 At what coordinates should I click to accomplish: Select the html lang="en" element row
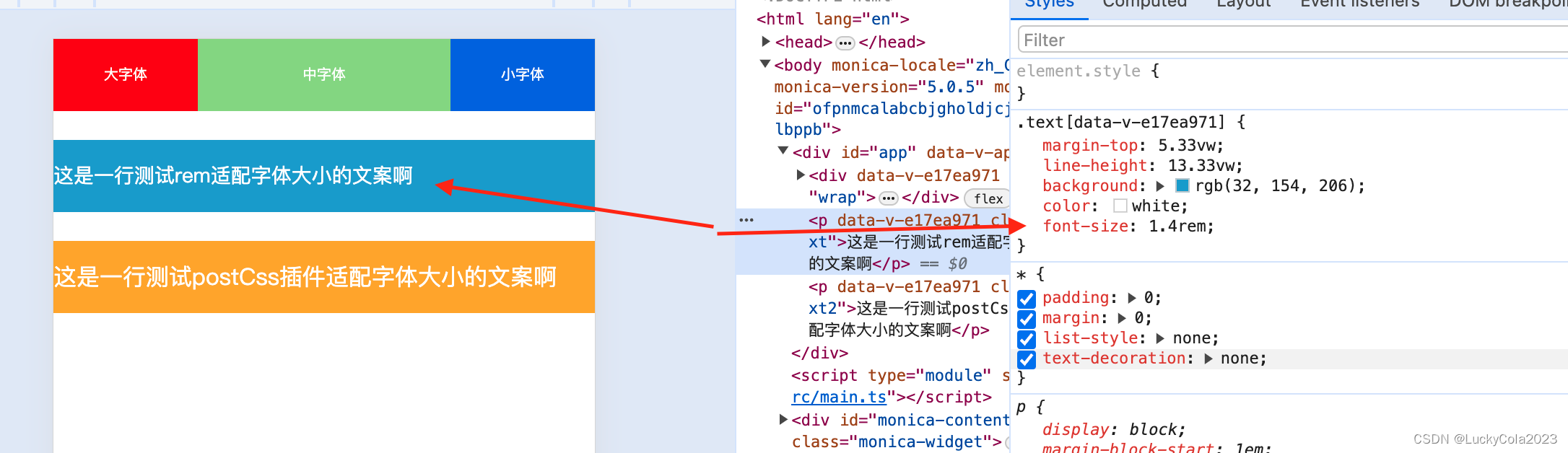[832, 19]
